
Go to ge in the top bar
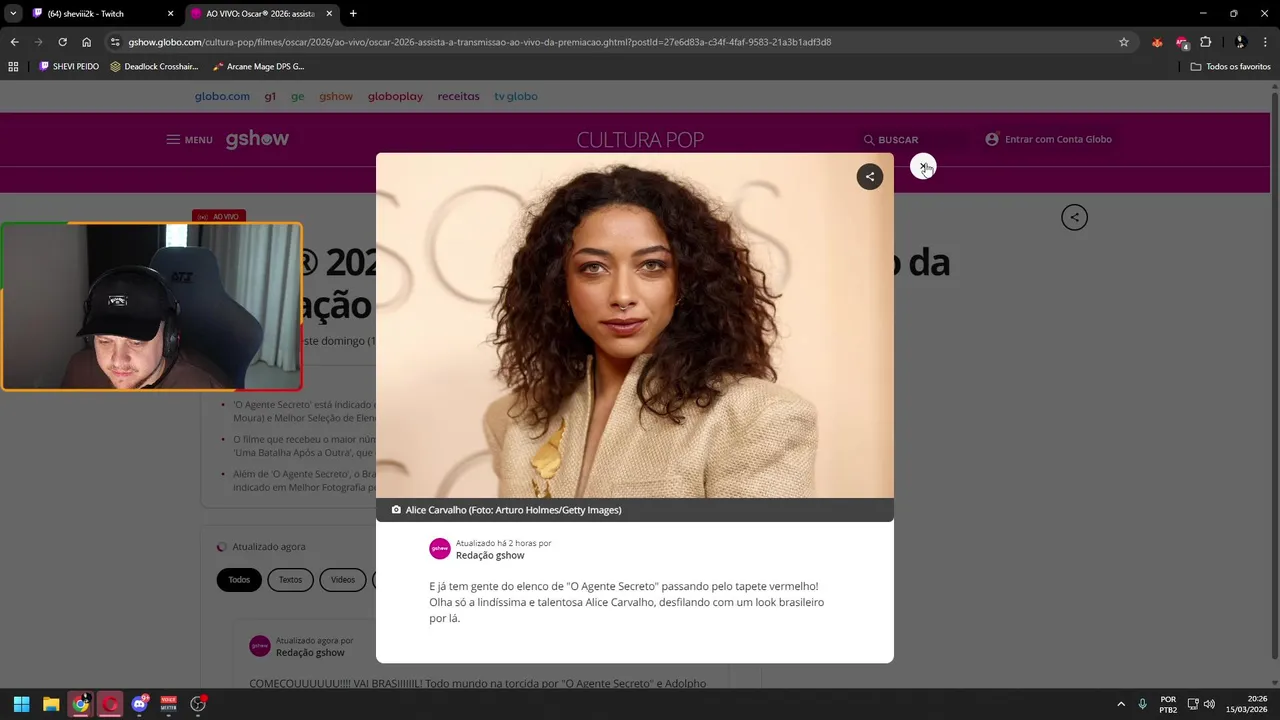click(x=297, y=97)
